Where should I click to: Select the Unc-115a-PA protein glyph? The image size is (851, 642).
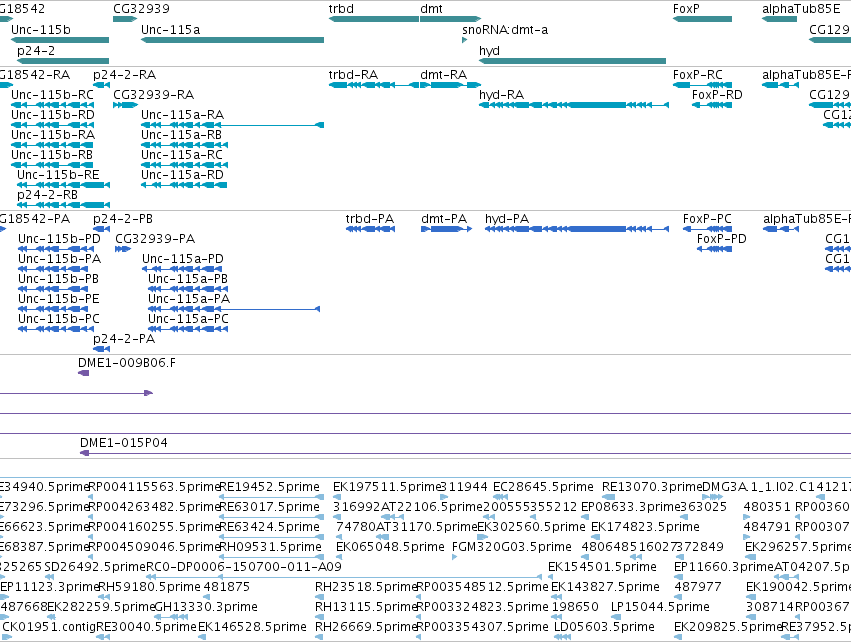point(234,309)
